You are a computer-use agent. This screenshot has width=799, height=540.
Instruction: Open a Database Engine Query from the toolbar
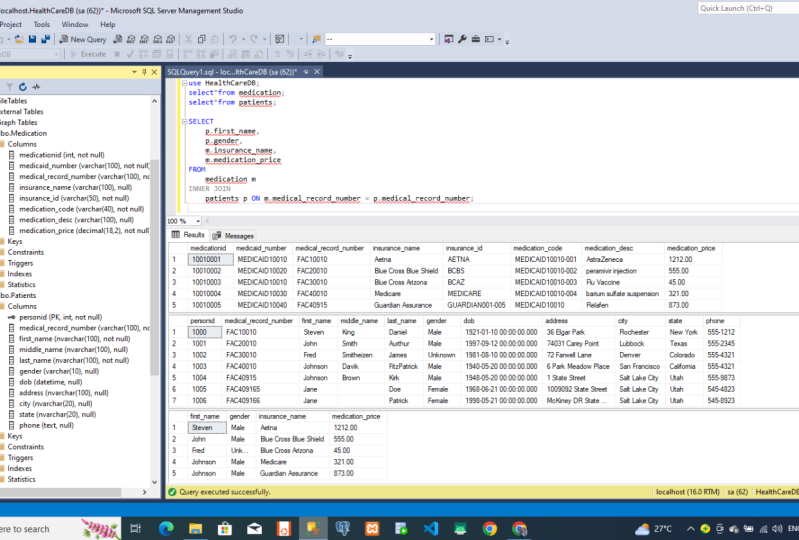point(118,39)
